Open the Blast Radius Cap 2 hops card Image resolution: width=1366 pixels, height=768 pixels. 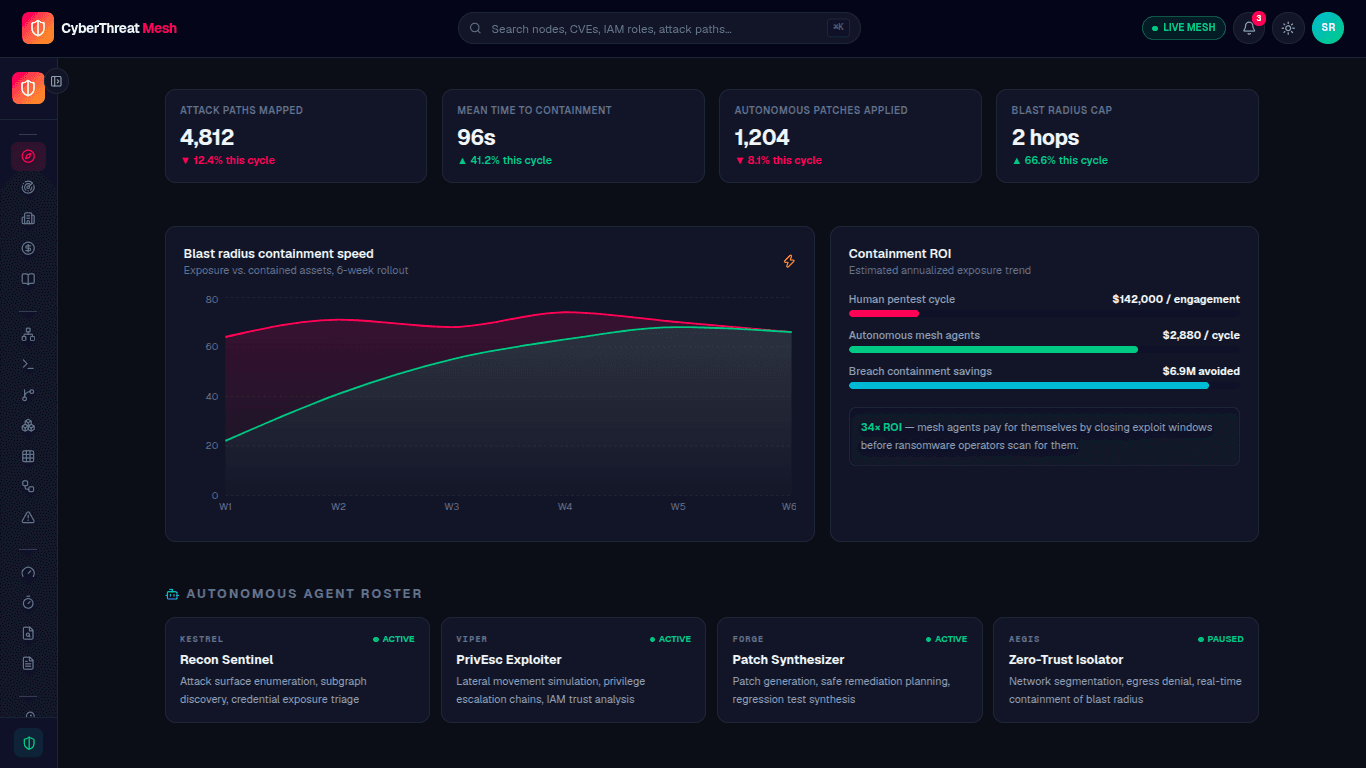pyautogui.click(x=1127, y=136)
